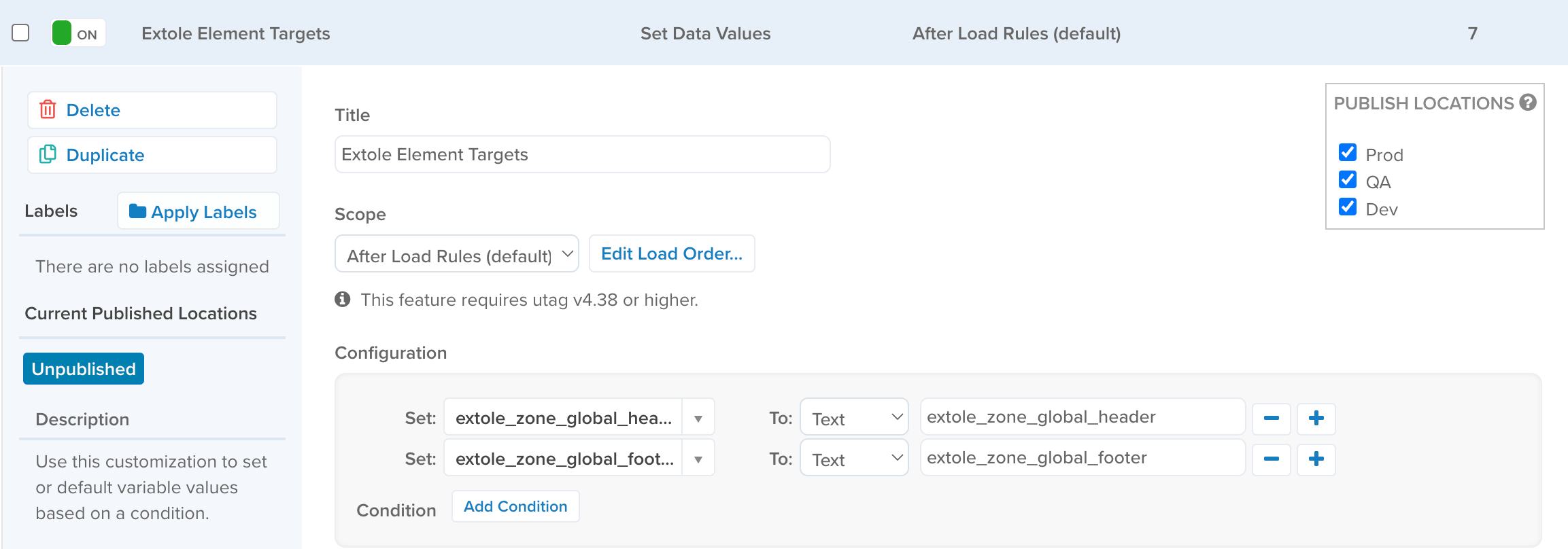1568x549 pixels.
Task: Select the Extole Element Targets row checkbox
Action: click(20, 33)
